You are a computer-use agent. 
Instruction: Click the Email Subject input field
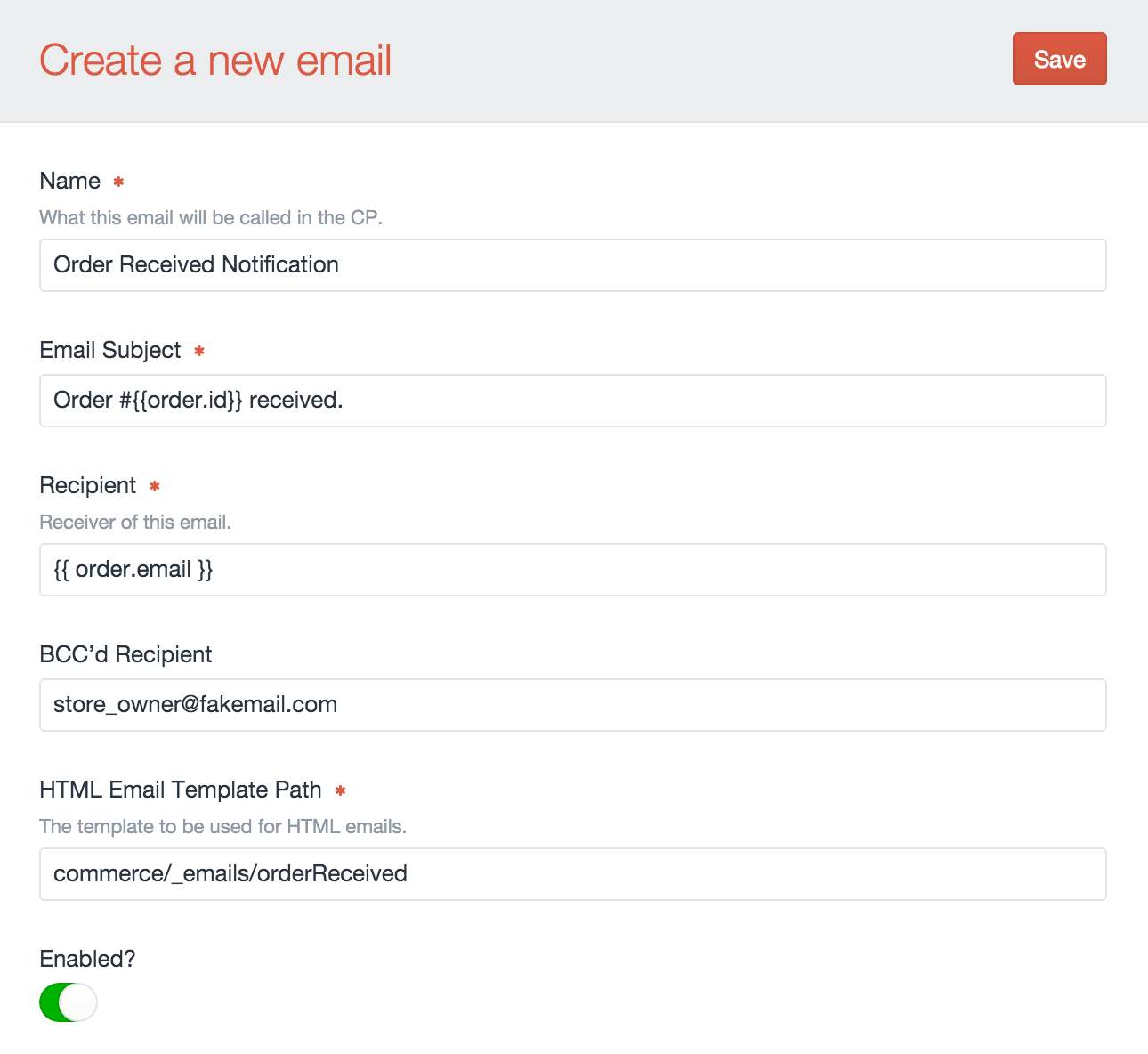coord(572,400)
